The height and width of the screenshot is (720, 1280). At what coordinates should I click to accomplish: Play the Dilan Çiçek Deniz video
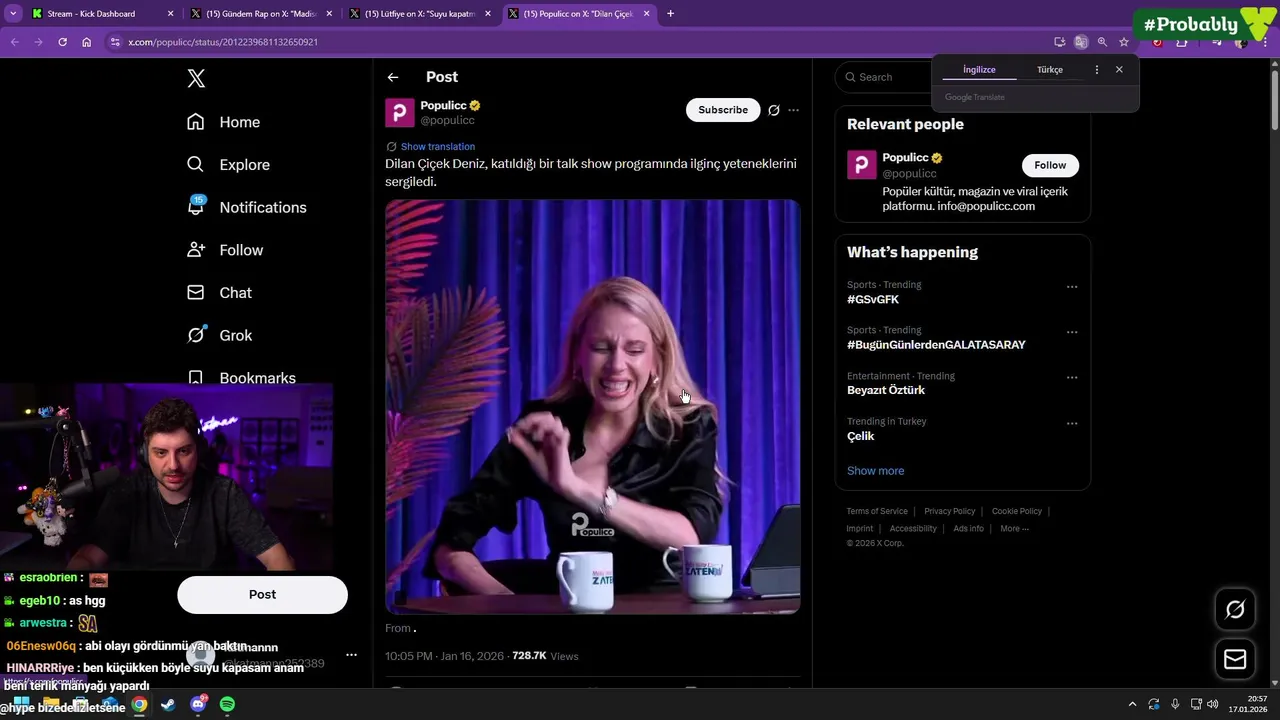592,406
